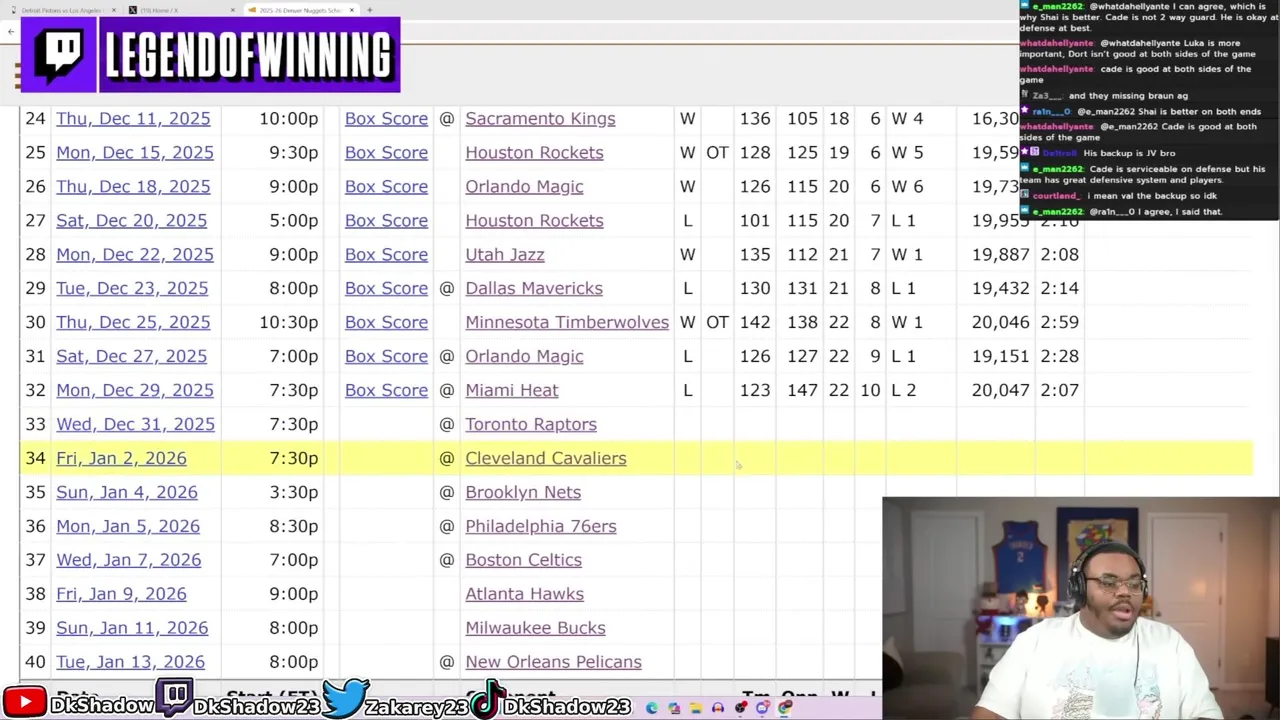The width and height of the screenshot is (1280, 720).
Task: Open the Mon, Dec 22, 2025 date link
Action: click(x=135, y=255)
